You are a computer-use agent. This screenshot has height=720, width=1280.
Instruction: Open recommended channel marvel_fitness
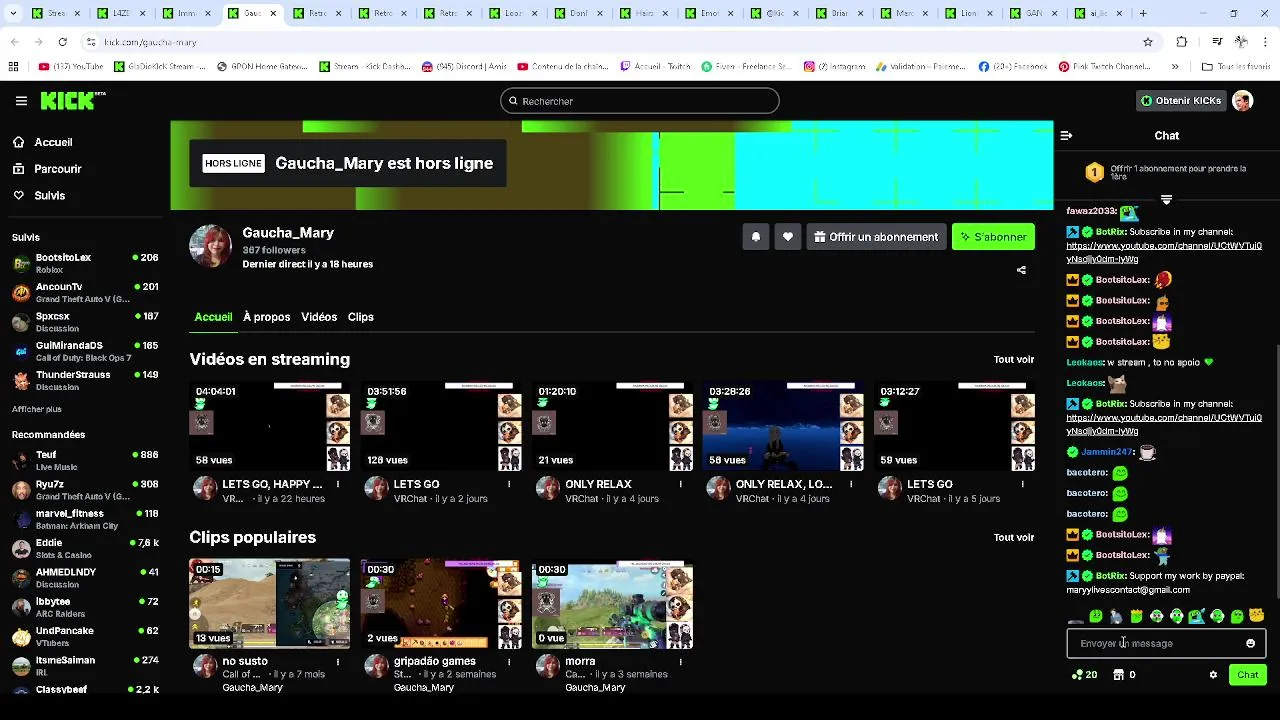coord(85,519)
